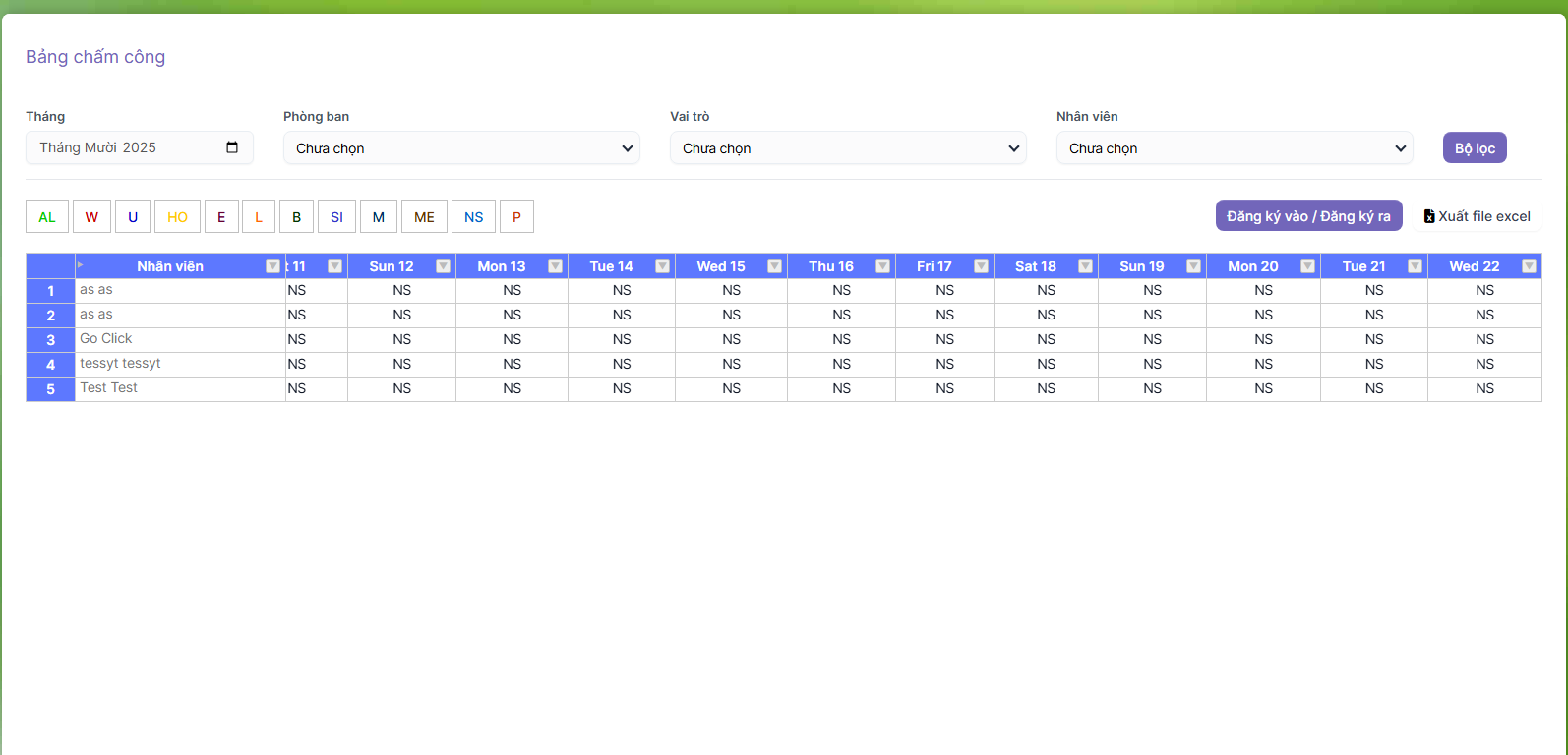Click filter icon on Wed 15 column
1568x755 pixels.
[774, 266]
